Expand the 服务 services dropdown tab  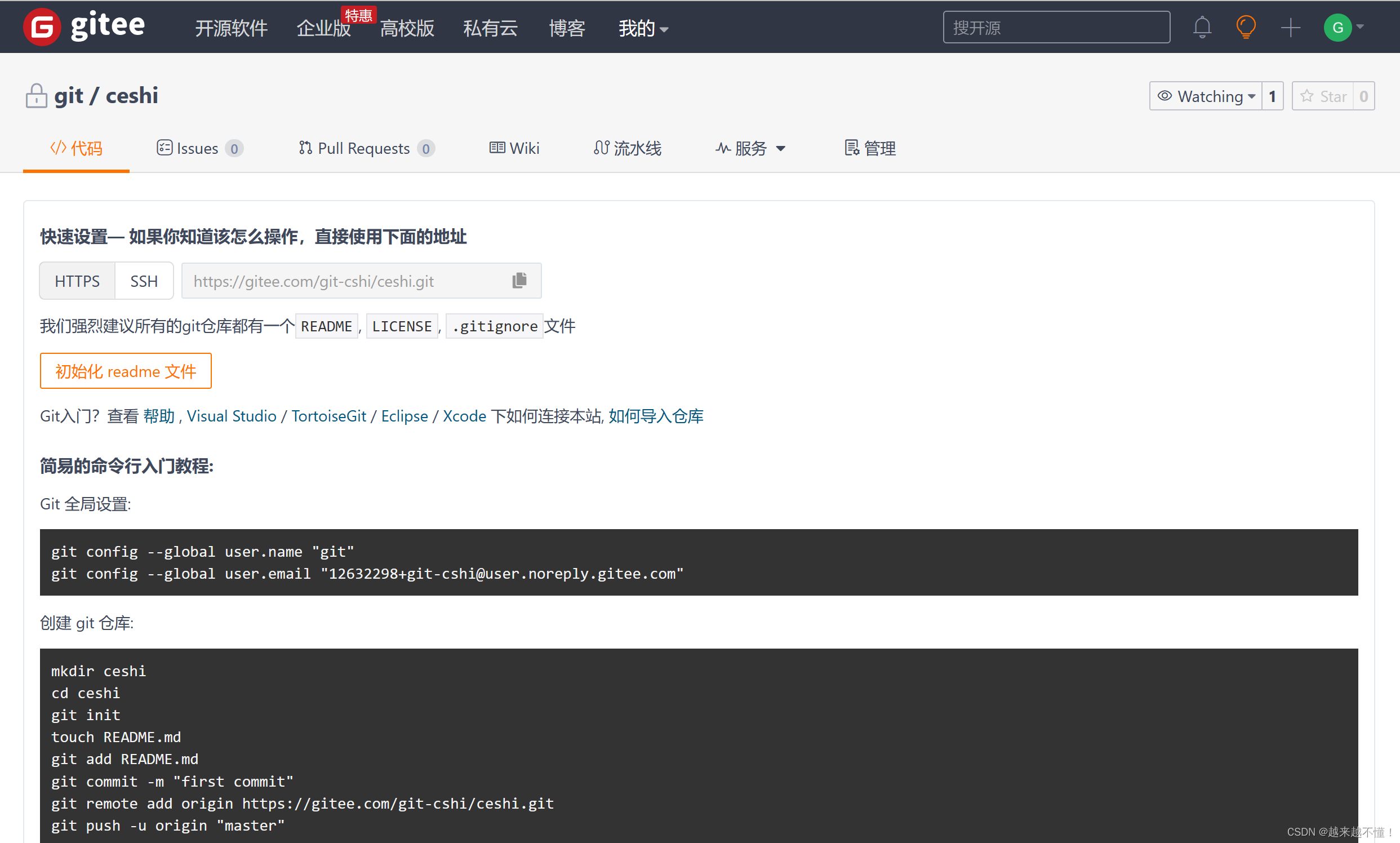[750, 148]
